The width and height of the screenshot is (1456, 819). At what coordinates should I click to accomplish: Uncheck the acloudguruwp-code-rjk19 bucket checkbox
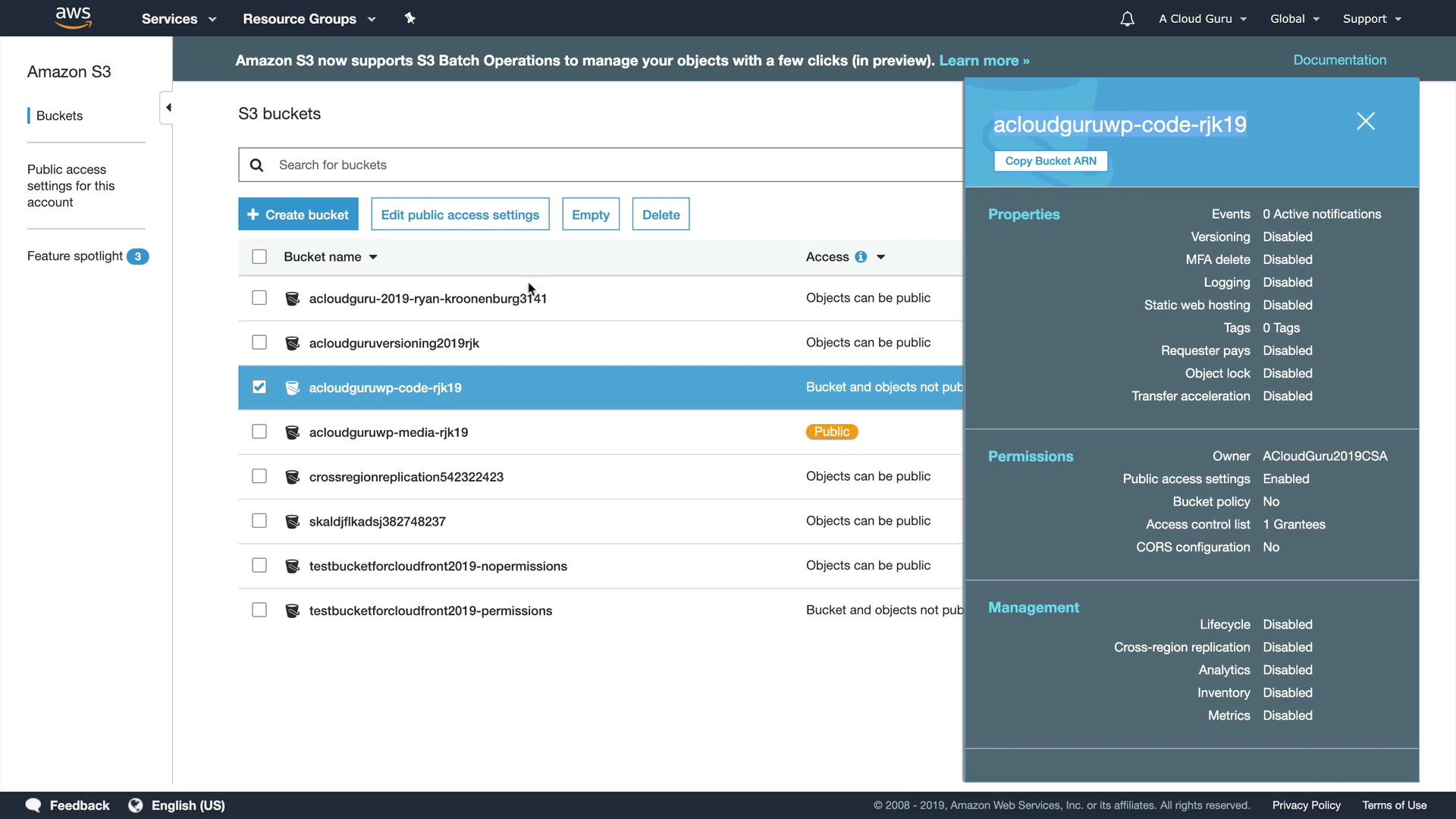(x=259, y=388)
